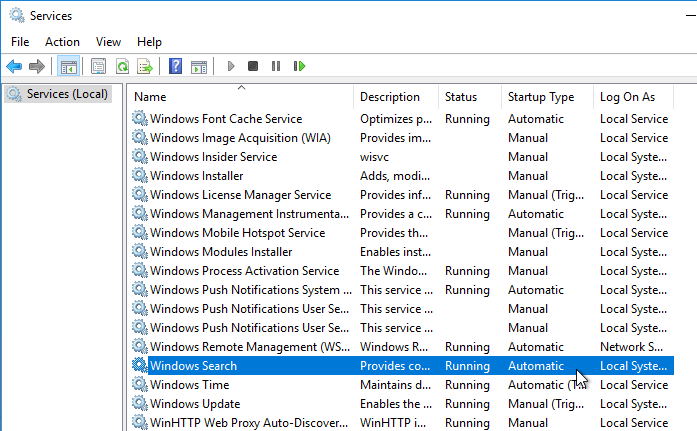
Task: Open the Action menu
Action: [62, 42]
